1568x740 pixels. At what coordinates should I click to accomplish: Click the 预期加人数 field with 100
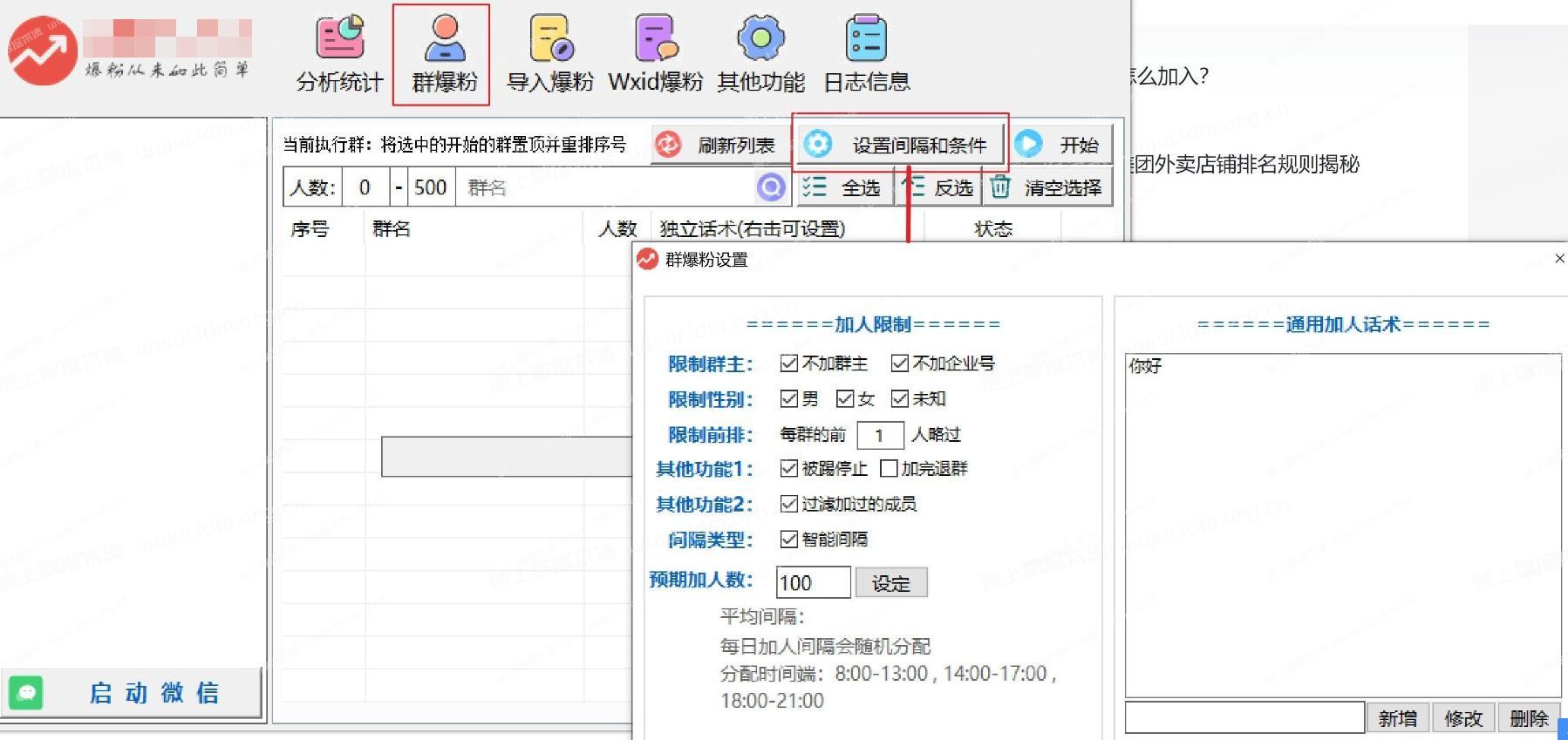coord(813,582)
